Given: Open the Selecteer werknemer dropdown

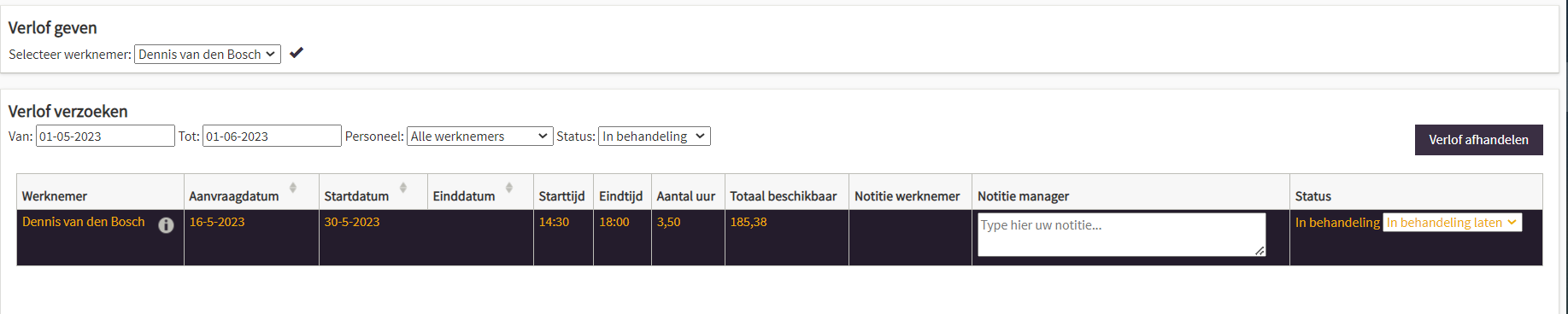Looking at the screenshot, I should (x=208, y=54).
